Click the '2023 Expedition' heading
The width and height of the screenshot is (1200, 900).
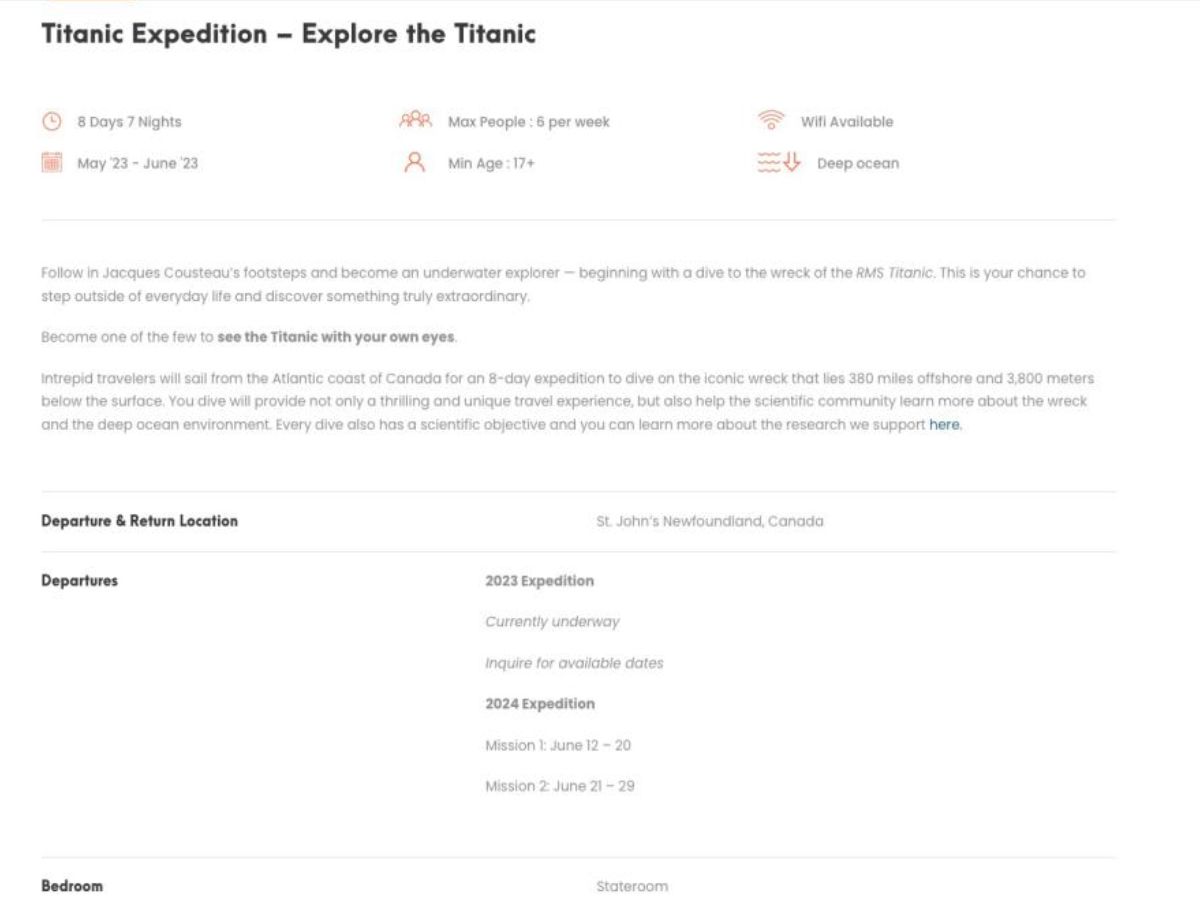[539, 581]
